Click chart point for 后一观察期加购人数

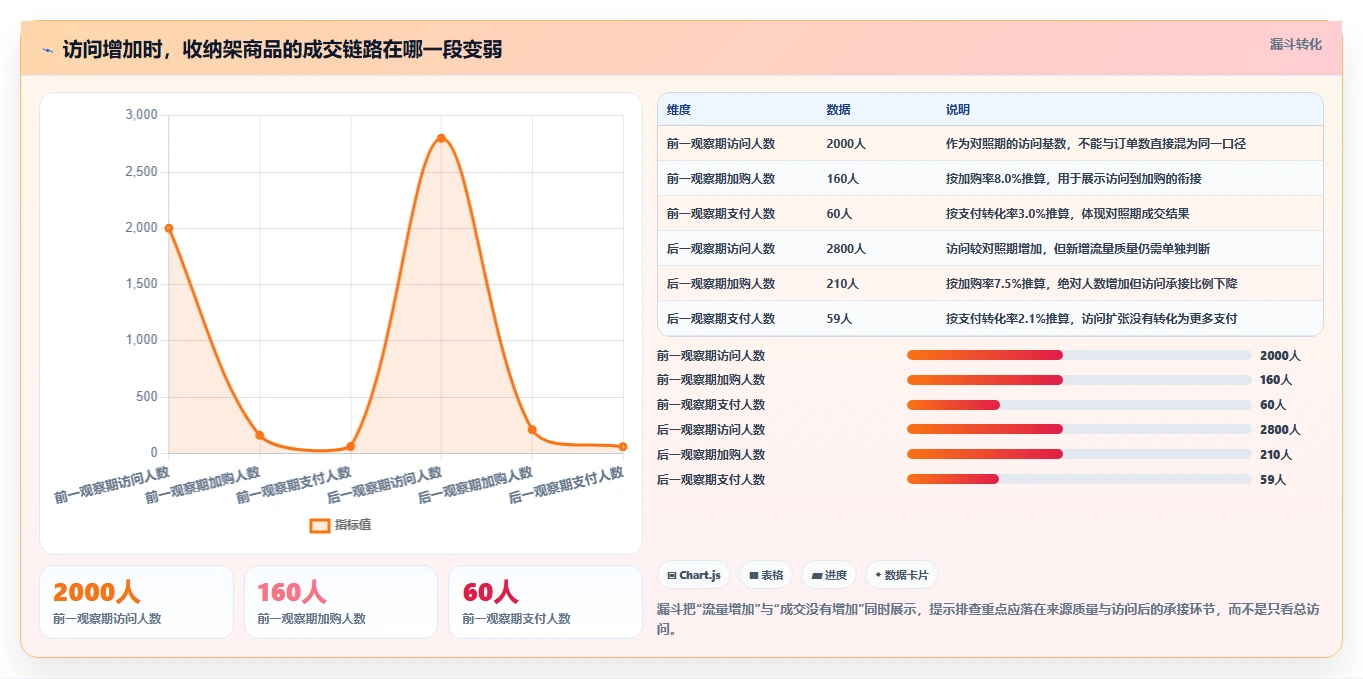(532, 430)
